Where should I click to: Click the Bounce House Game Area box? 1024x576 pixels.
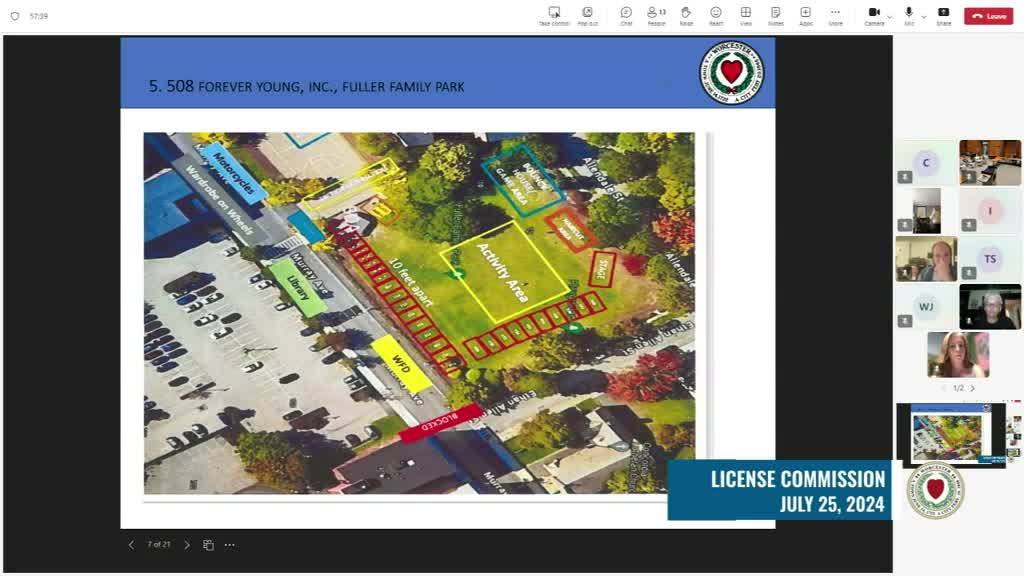pos(522,181)
